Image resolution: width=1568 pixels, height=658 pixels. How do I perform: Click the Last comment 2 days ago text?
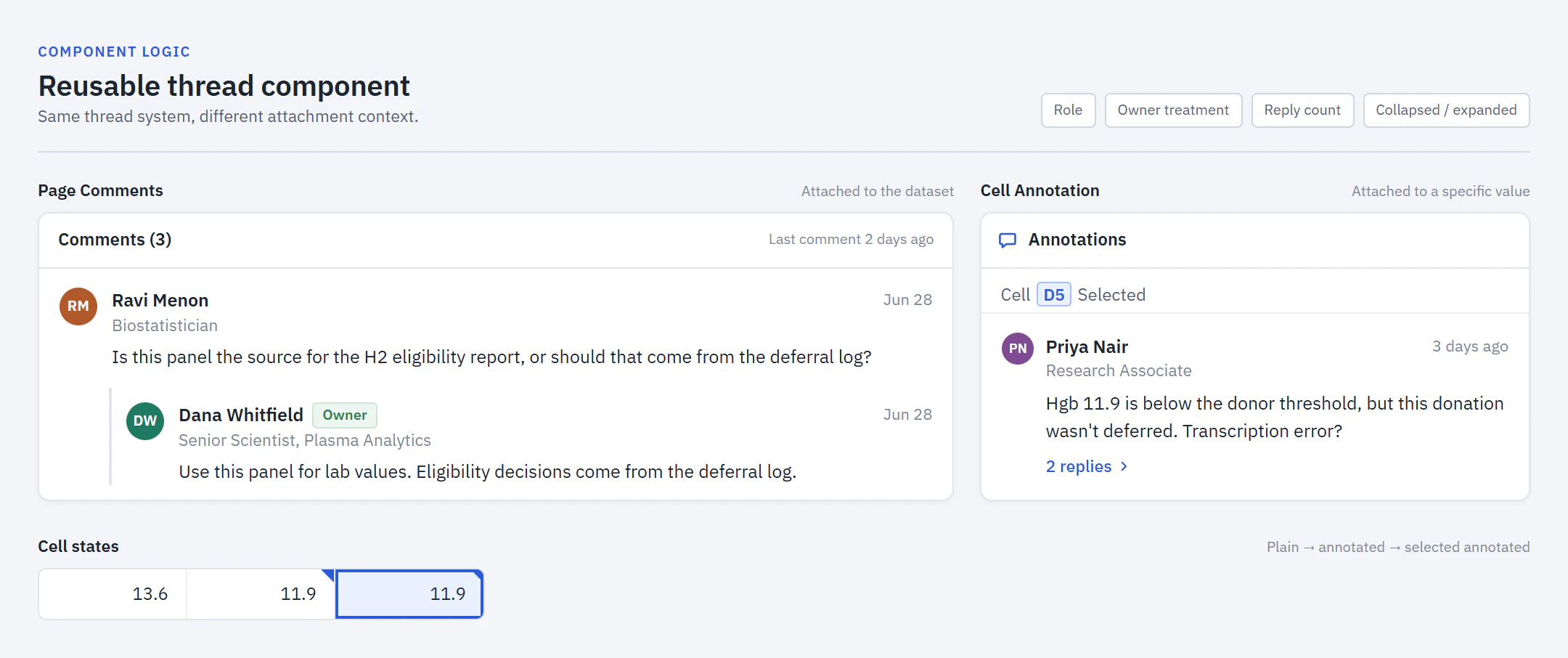(x=851, y=240)
